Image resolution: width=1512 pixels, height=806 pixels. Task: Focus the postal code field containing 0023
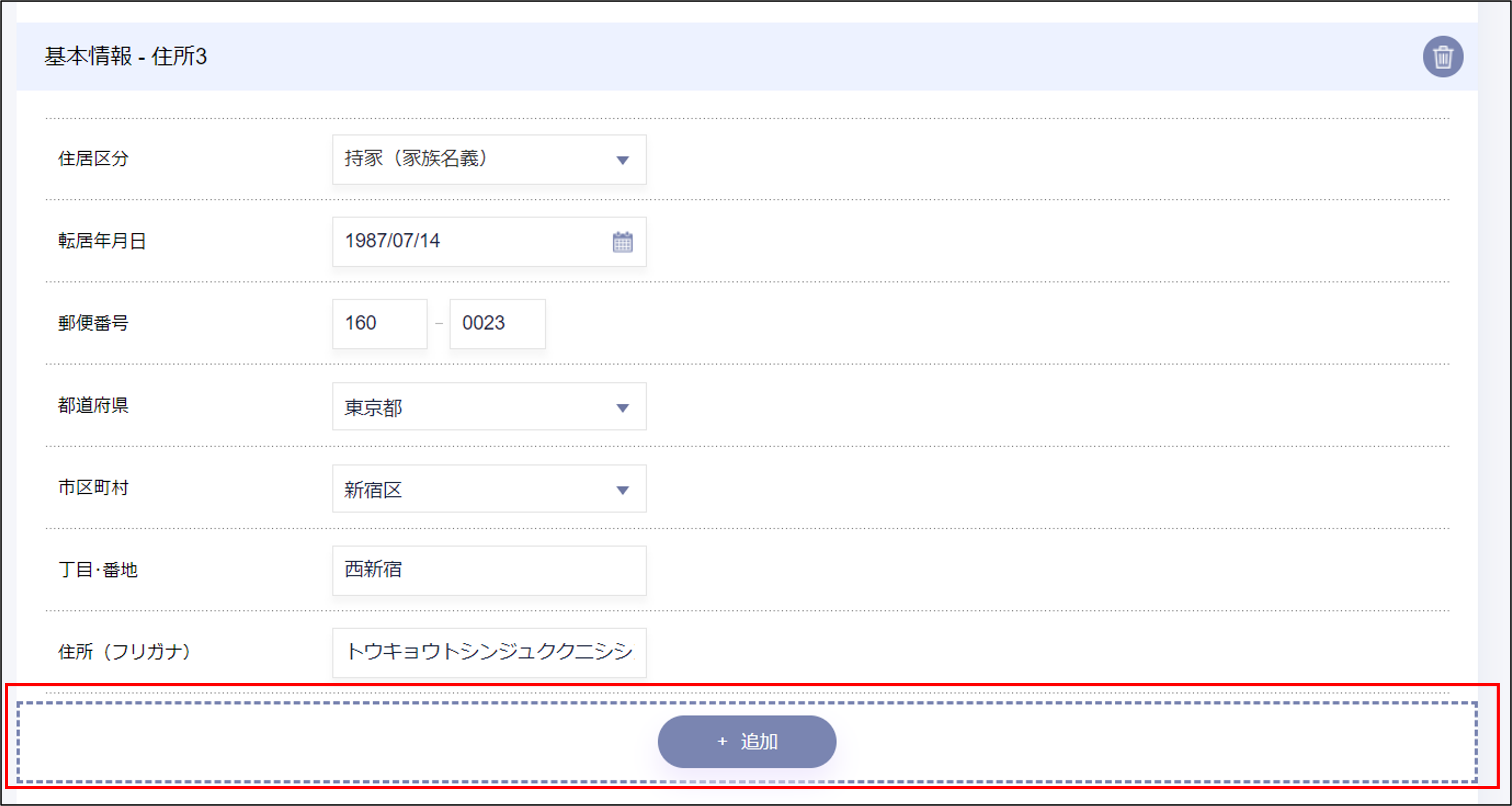point(497,323)
